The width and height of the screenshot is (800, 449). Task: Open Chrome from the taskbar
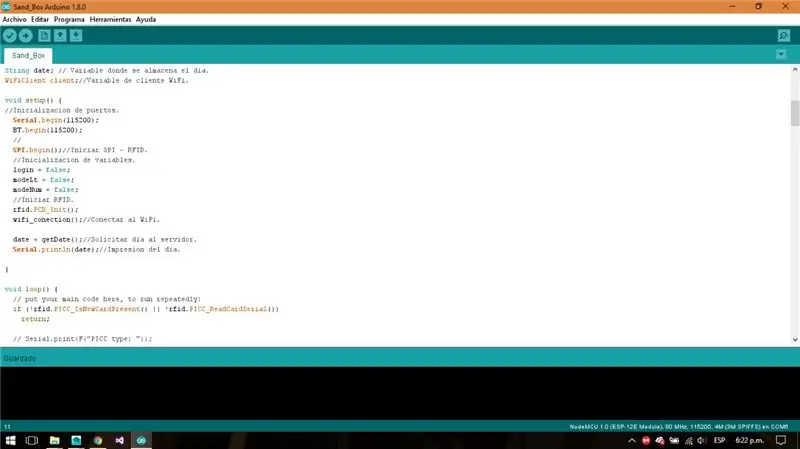coord(98,440)
